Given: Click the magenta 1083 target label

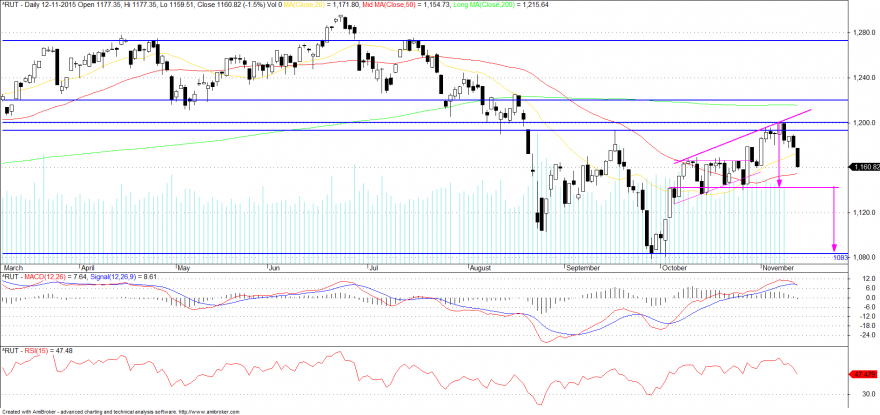Looking at the screenshot, I should coord(840,257).
